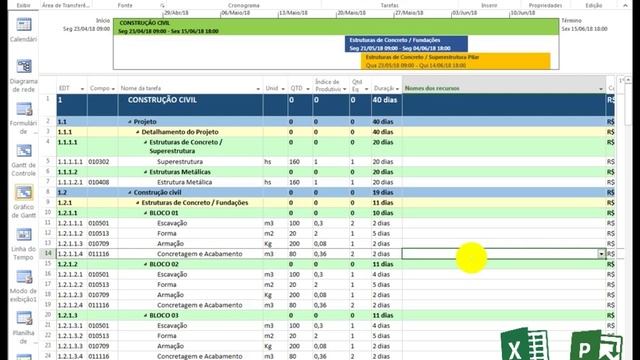640x360 pixels.
Task: Select Concretagem e Acabamento in row 19
Action: click(x=200, y=305)
